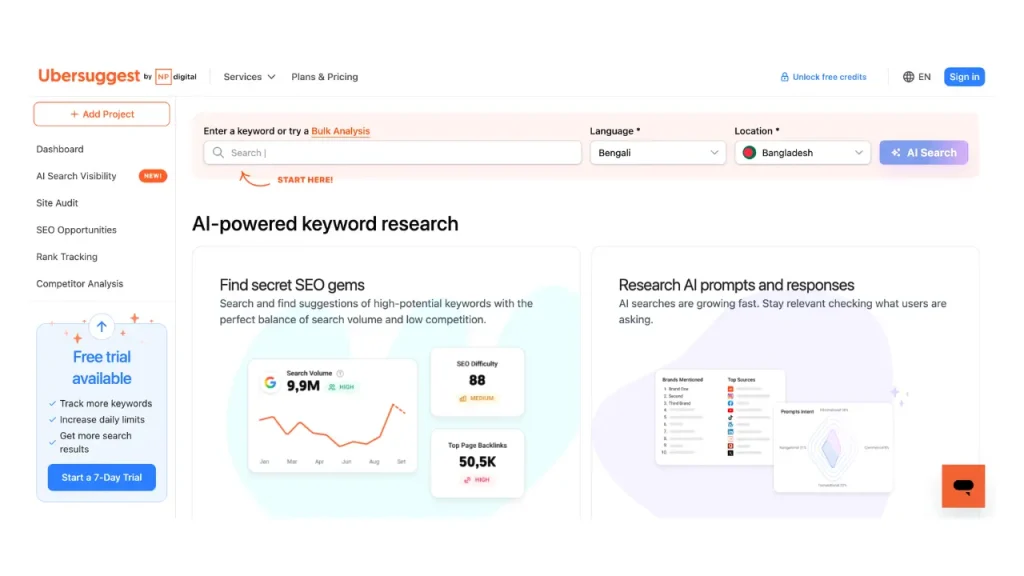Click Research AI prompts and responses heading
This screenshot has width=1024, height=576.
pyautogui.click(x=736, y=285)
